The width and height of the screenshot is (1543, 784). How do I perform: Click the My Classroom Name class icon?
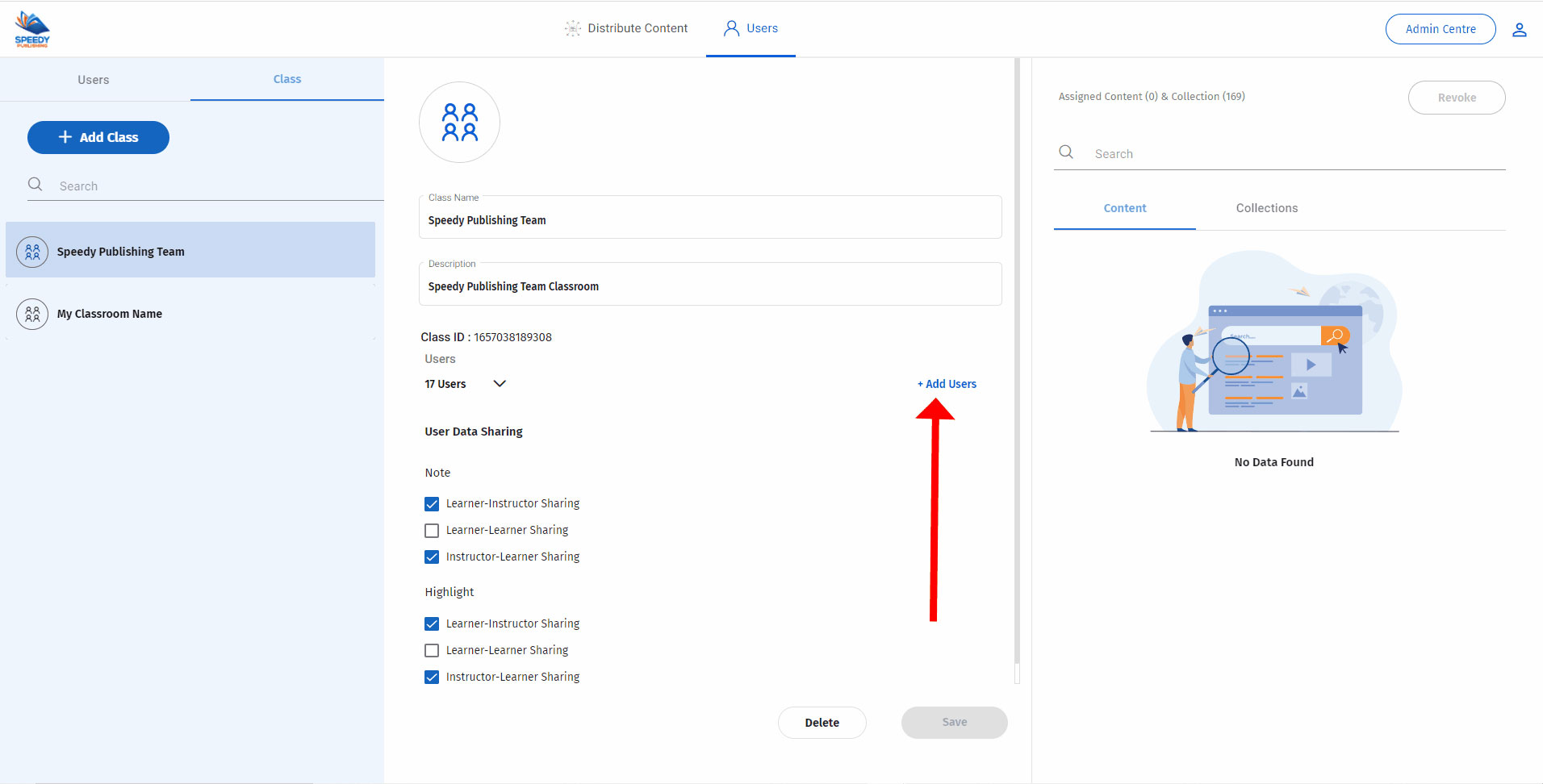point(32,314)
